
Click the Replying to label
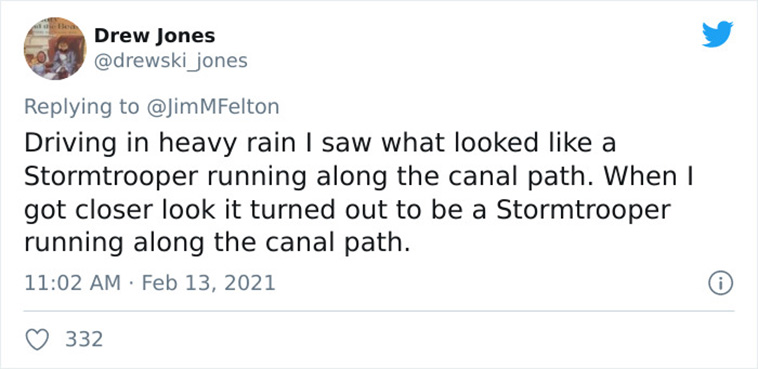[x=82, y=107]
